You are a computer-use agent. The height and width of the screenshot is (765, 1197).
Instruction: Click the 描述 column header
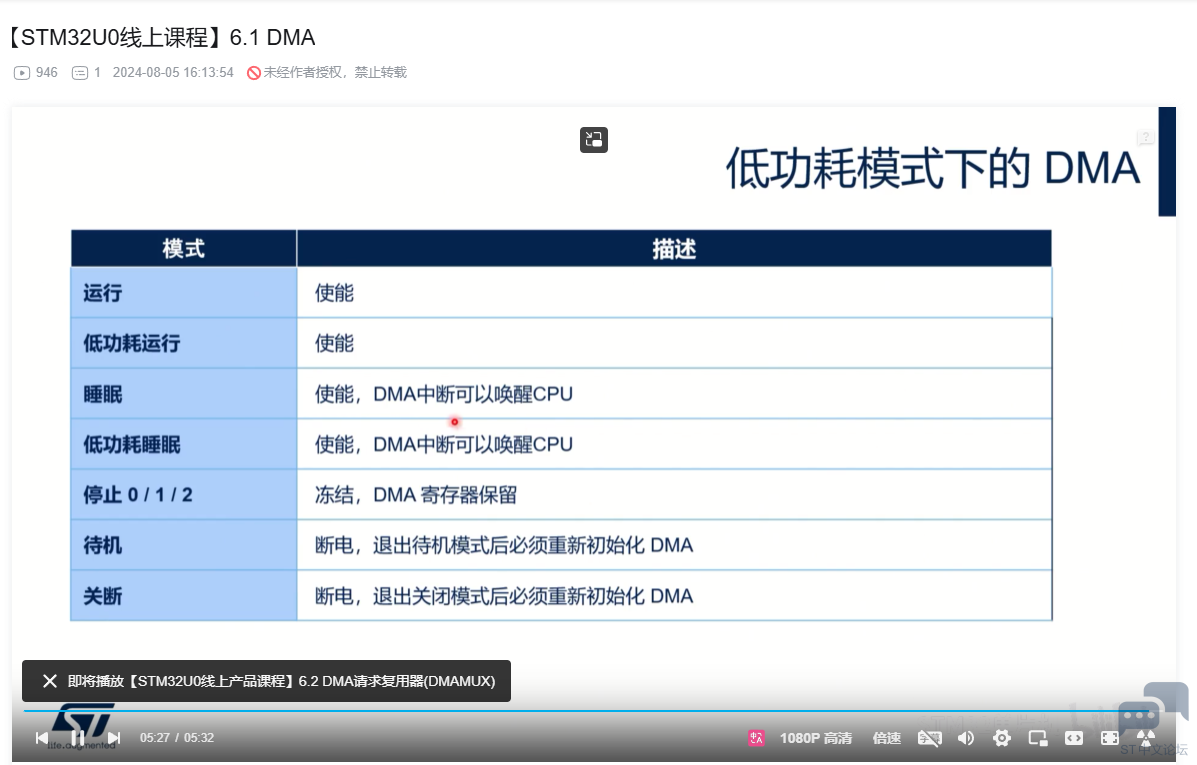(x=674, y=249)
